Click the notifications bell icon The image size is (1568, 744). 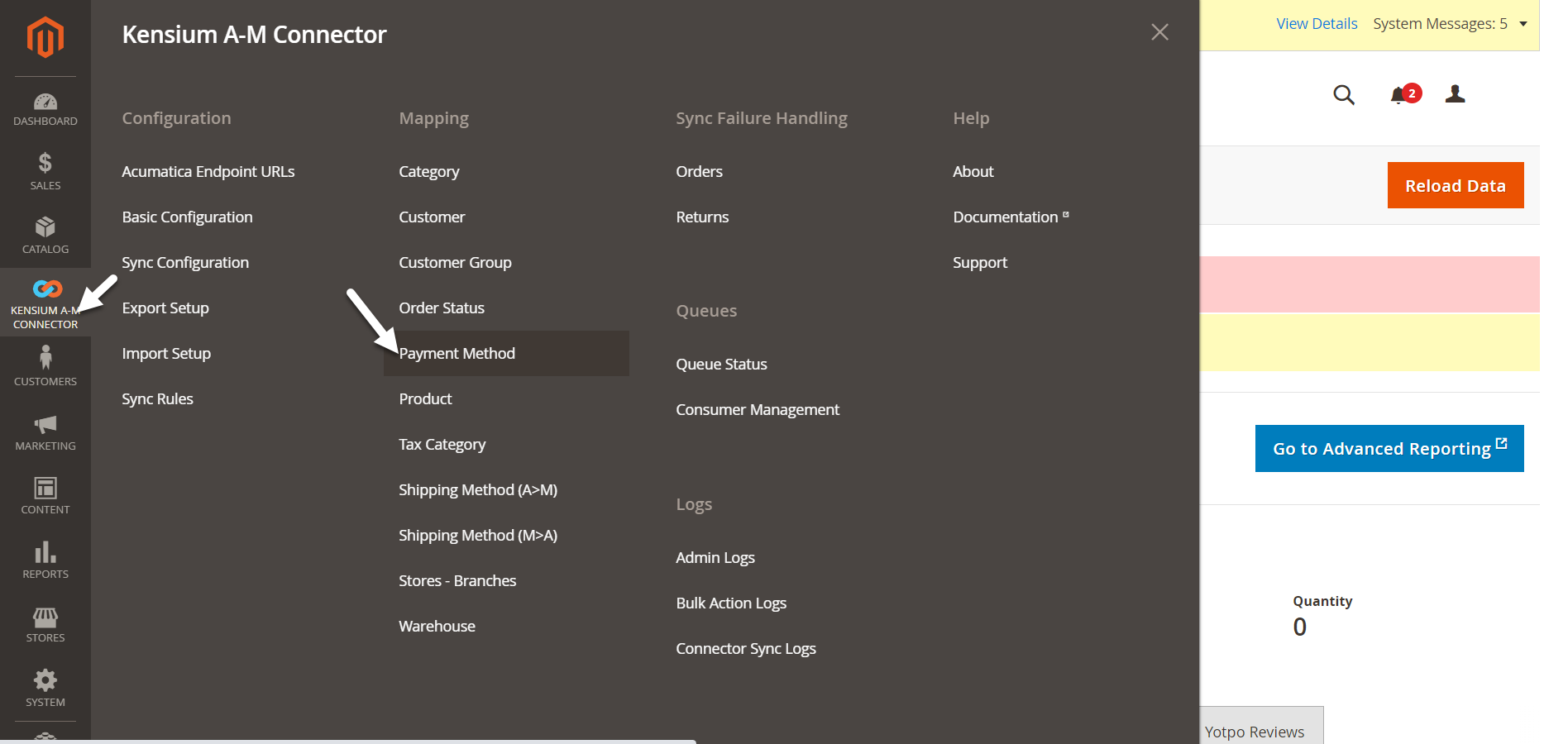tap(1398, 95)
